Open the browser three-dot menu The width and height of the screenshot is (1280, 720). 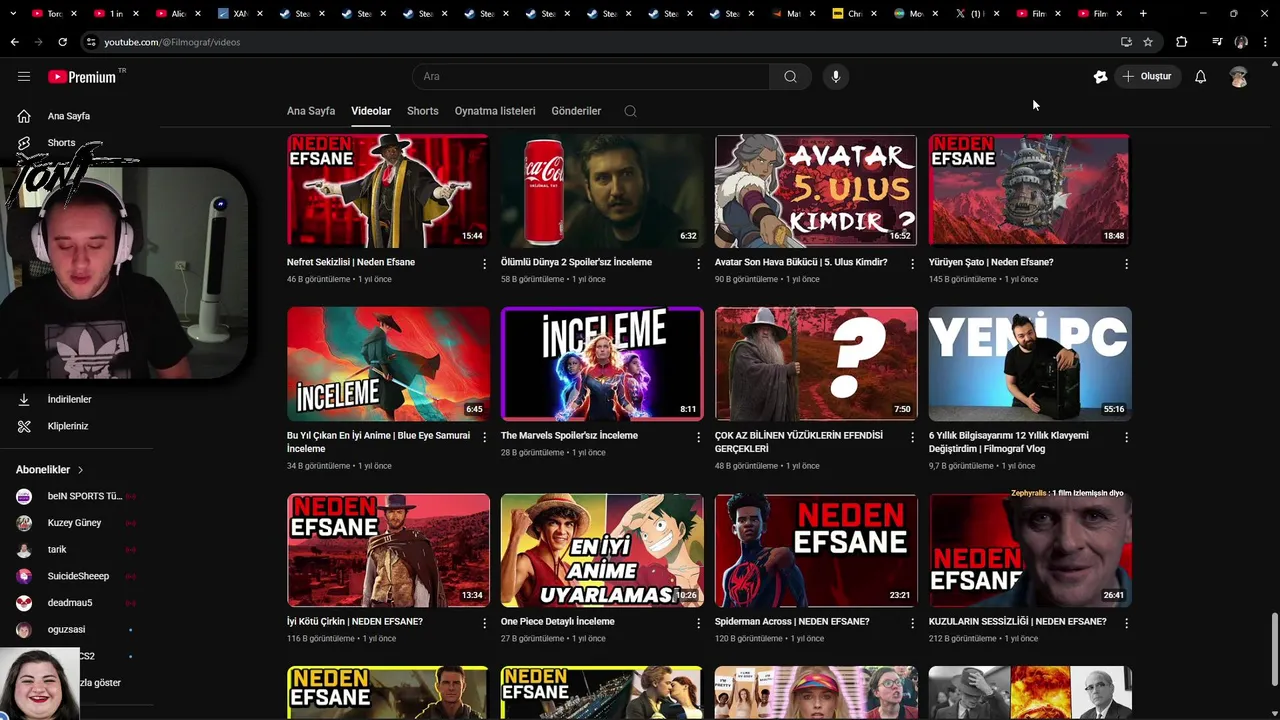tap(1266, 42)
